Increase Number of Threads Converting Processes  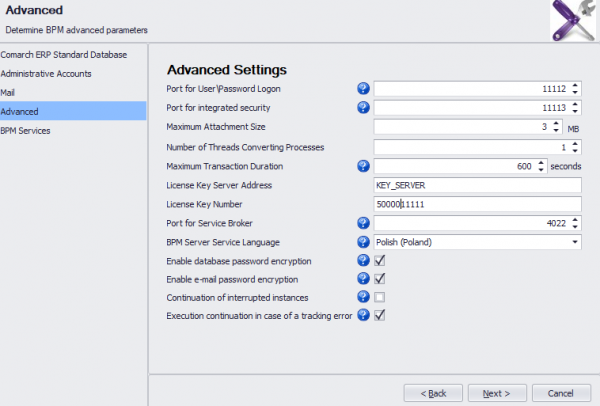[575, 144]
